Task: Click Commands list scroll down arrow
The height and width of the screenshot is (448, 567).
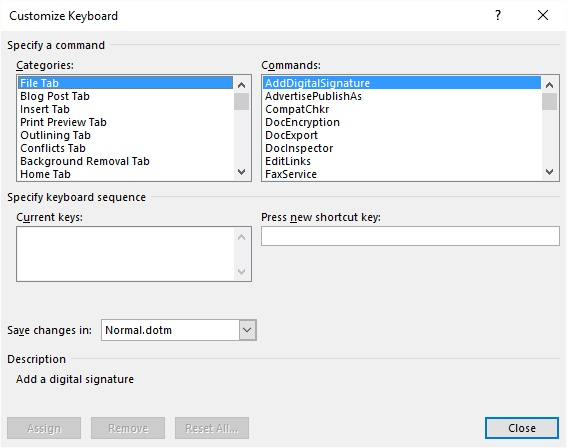Action: click(549, 172)
